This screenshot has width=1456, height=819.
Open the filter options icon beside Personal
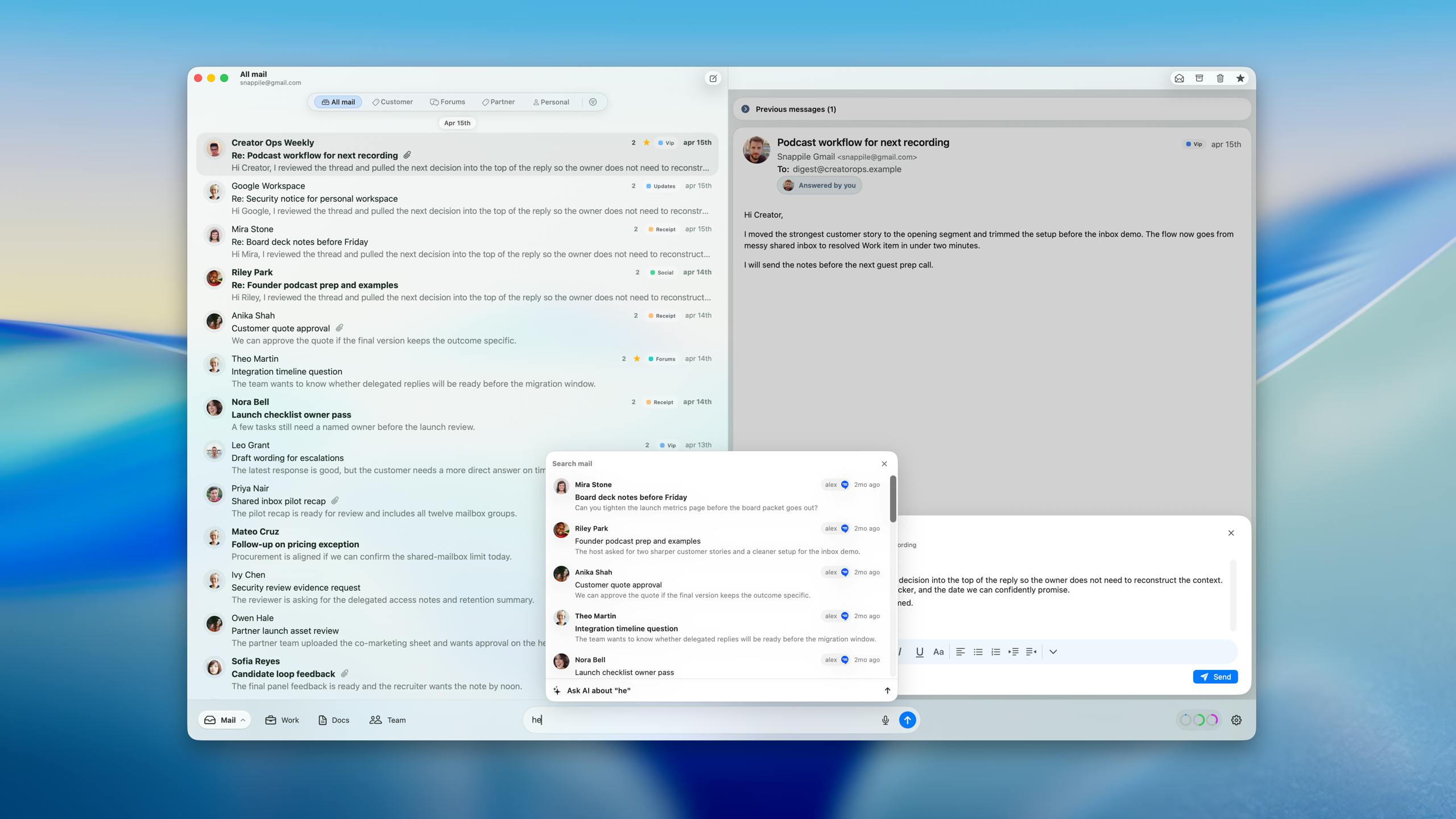(593, 102)
